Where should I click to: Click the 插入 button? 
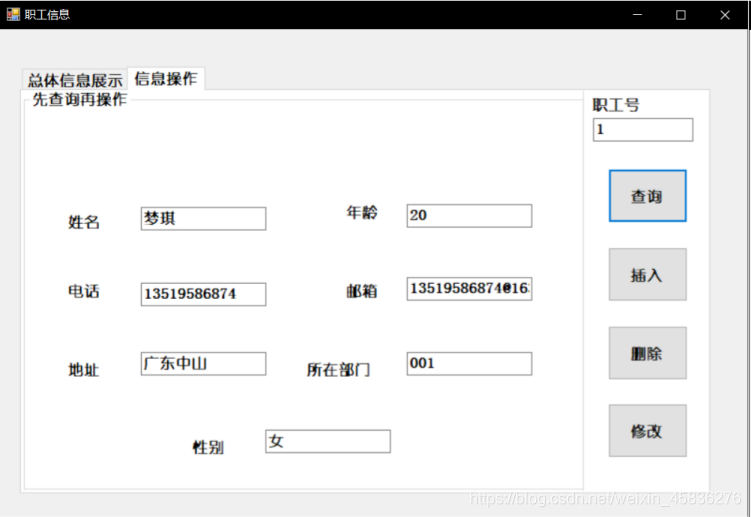(648, 275)
